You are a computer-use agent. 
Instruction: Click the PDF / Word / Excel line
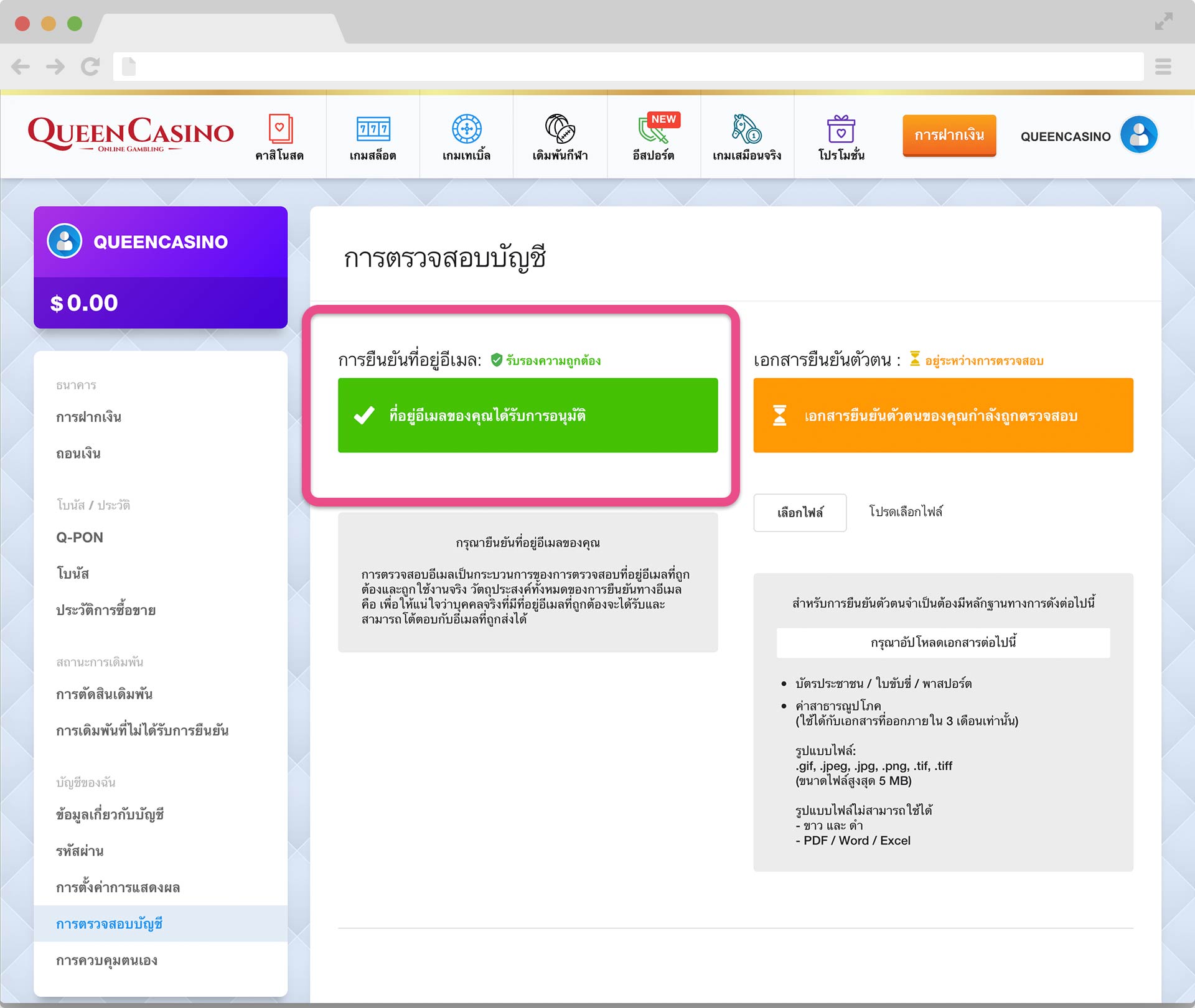coord(853,841)
